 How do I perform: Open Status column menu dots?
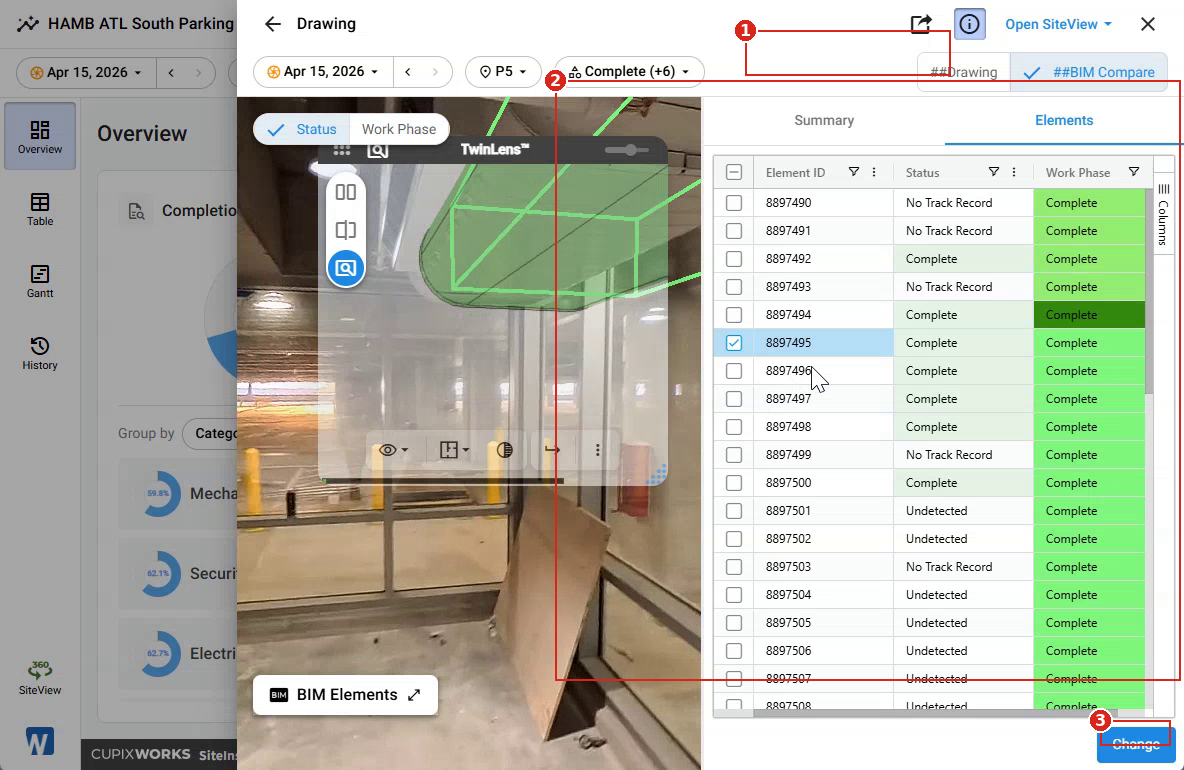(x=1013, y=172)
